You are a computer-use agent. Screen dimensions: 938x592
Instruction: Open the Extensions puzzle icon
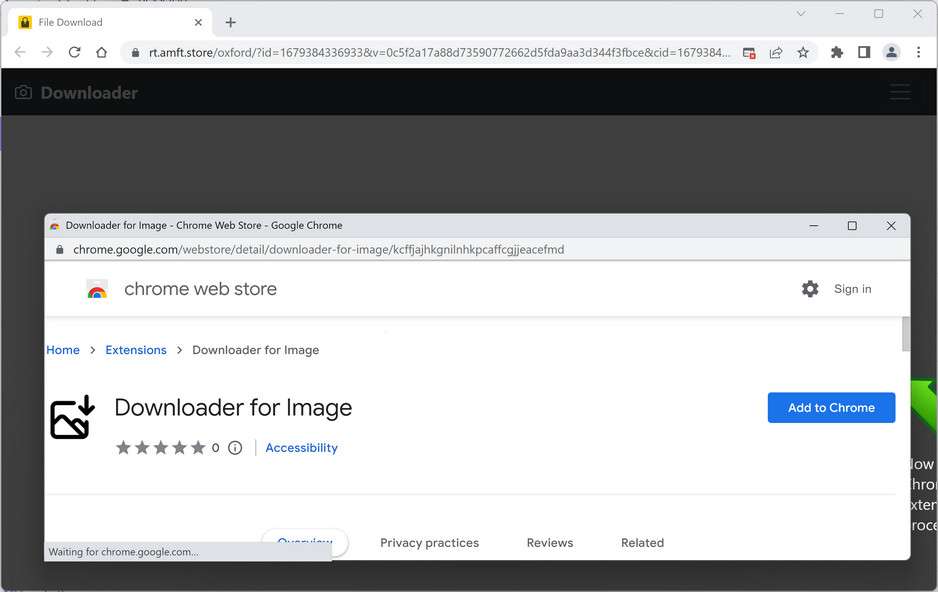click(x=837, y=52)
